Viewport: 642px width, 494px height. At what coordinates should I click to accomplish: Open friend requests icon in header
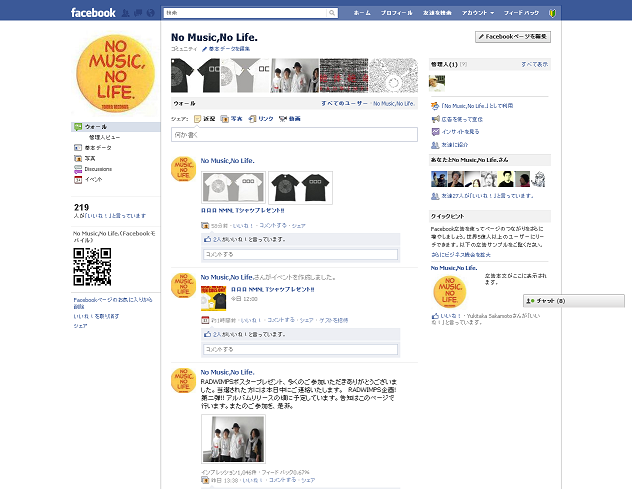125,13
